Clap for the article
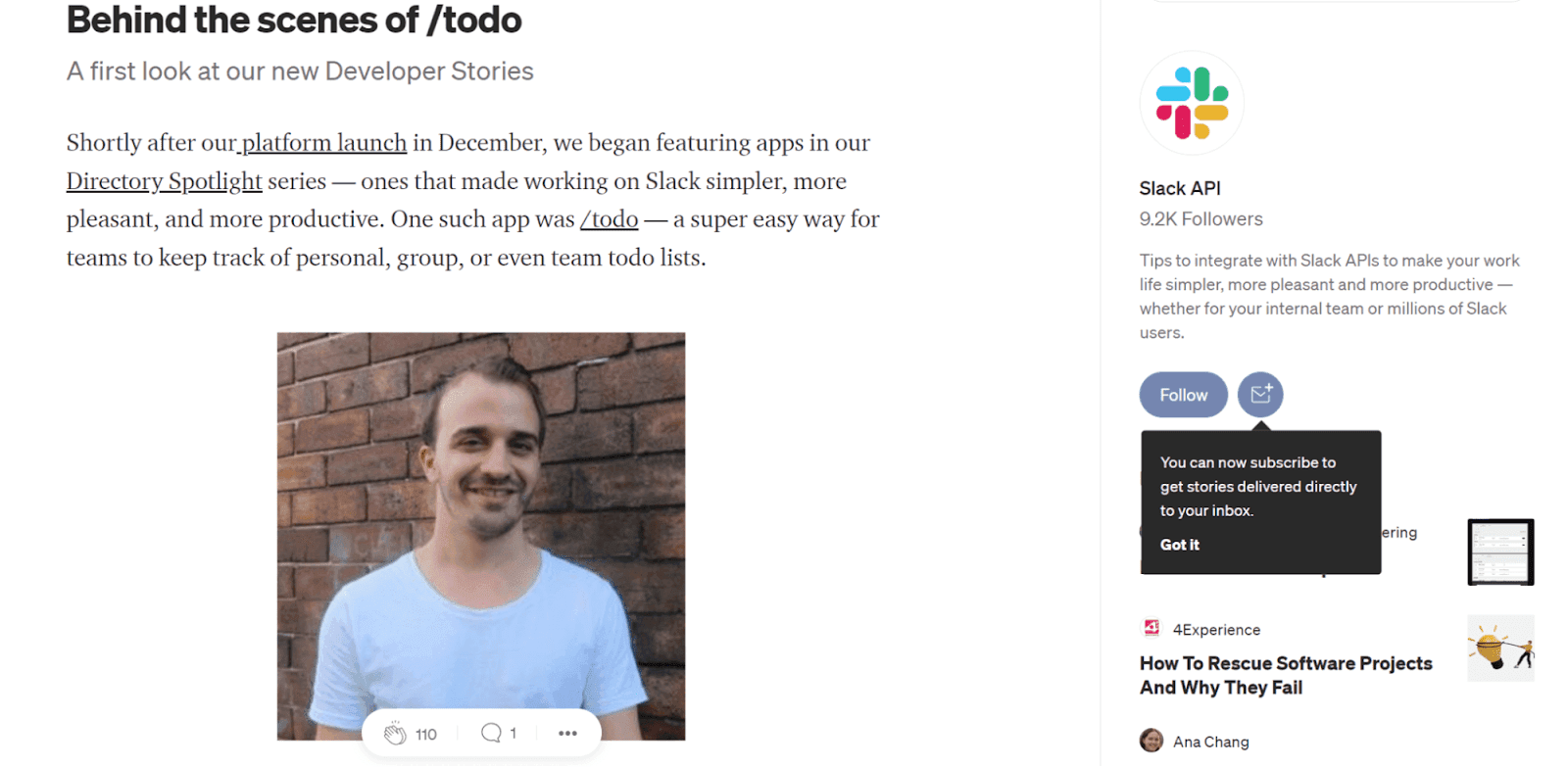The width and height of the screenshot is (1568, 767). [396, 732]
